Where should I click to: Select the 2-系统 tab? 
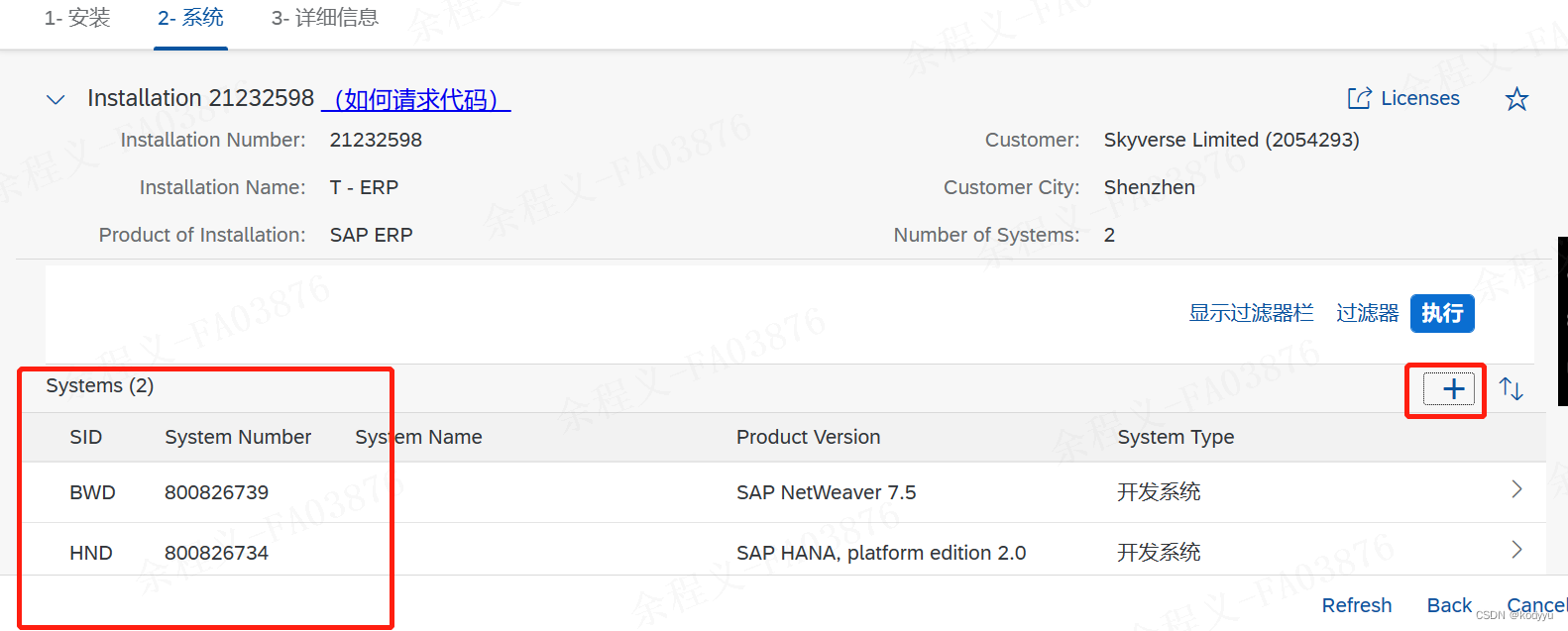click(190, 17)
